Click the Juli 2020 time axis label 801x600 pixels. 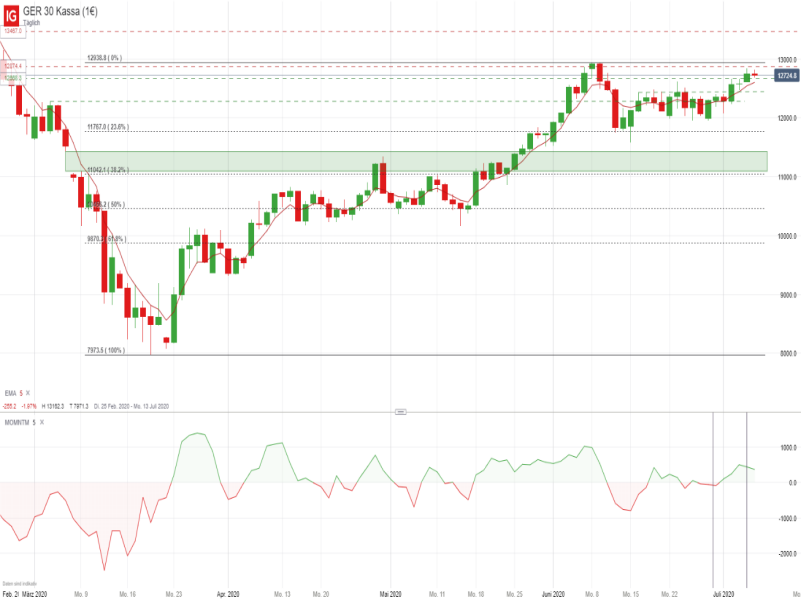point(723,594)
